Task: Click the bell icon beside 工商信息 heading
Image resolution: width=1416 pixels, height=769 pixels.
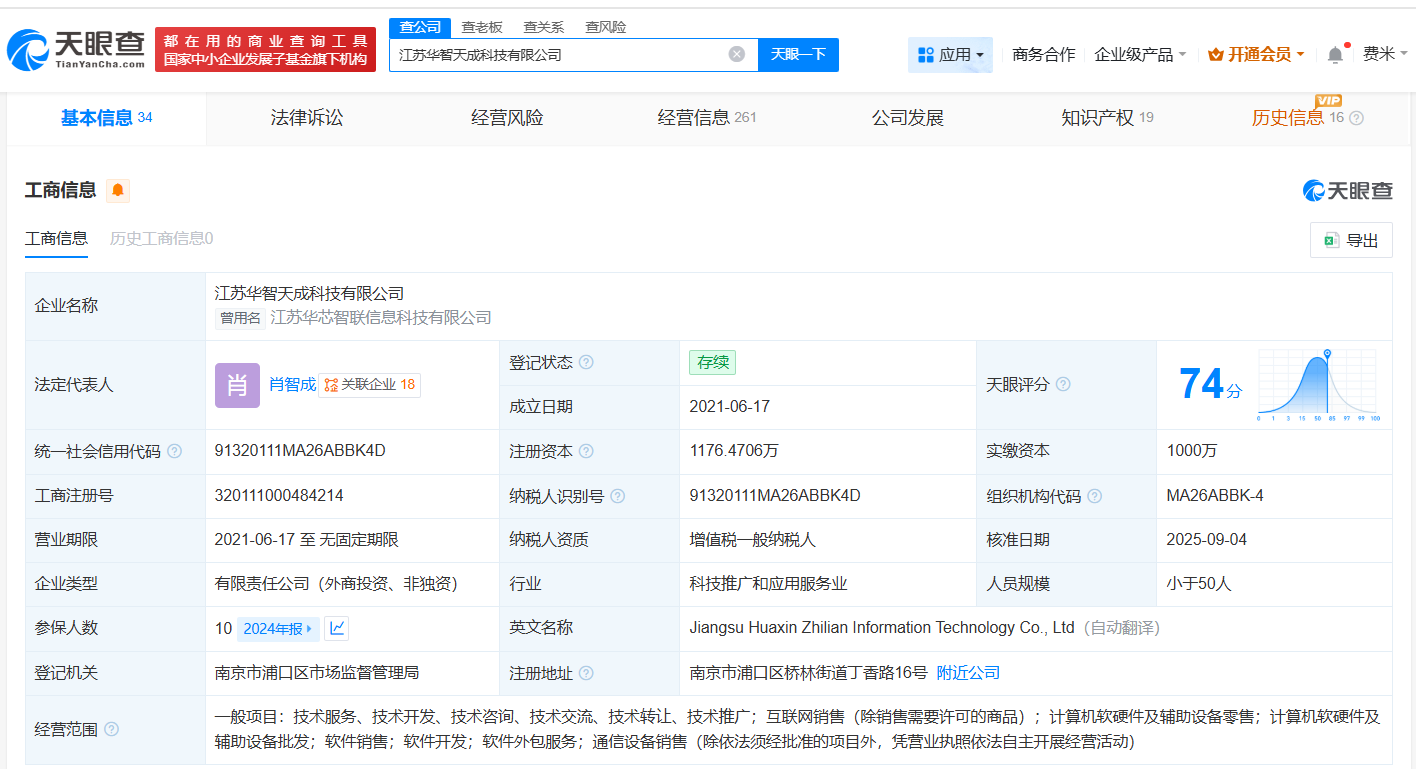Action: pos(118,190)
